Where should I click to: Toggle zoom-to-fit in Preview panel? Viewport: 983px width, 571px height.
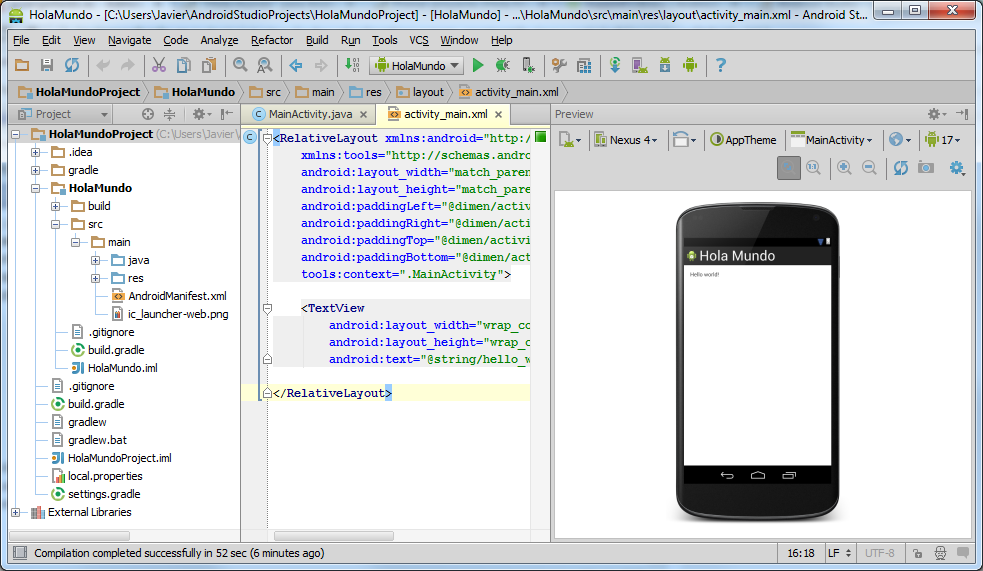pyautogui.click(x=789, y=168)
